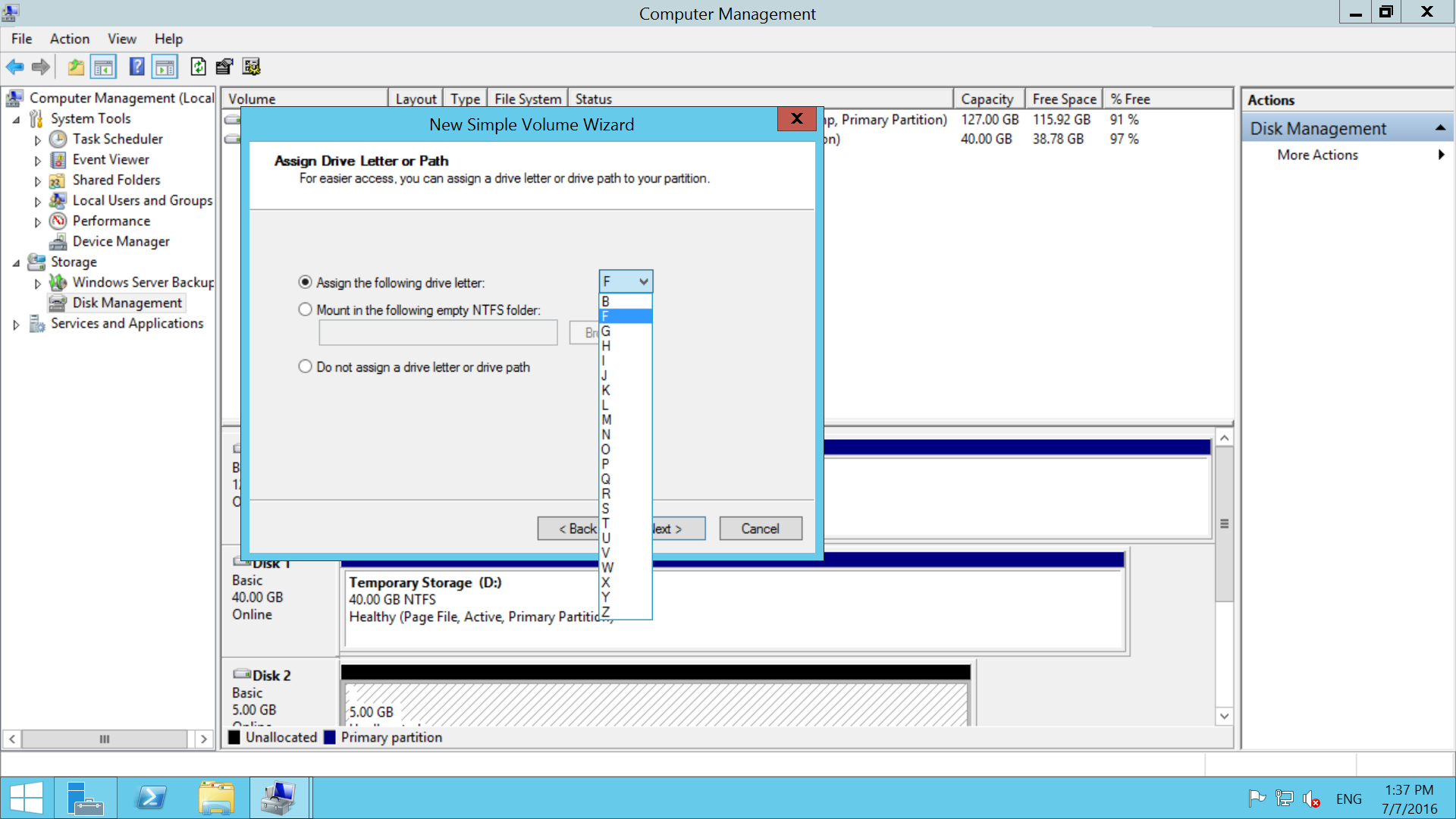Viewport: 1456px width, 819px height.
Task: Collapse the Disk Management actions section
Action: [1439, 128]
